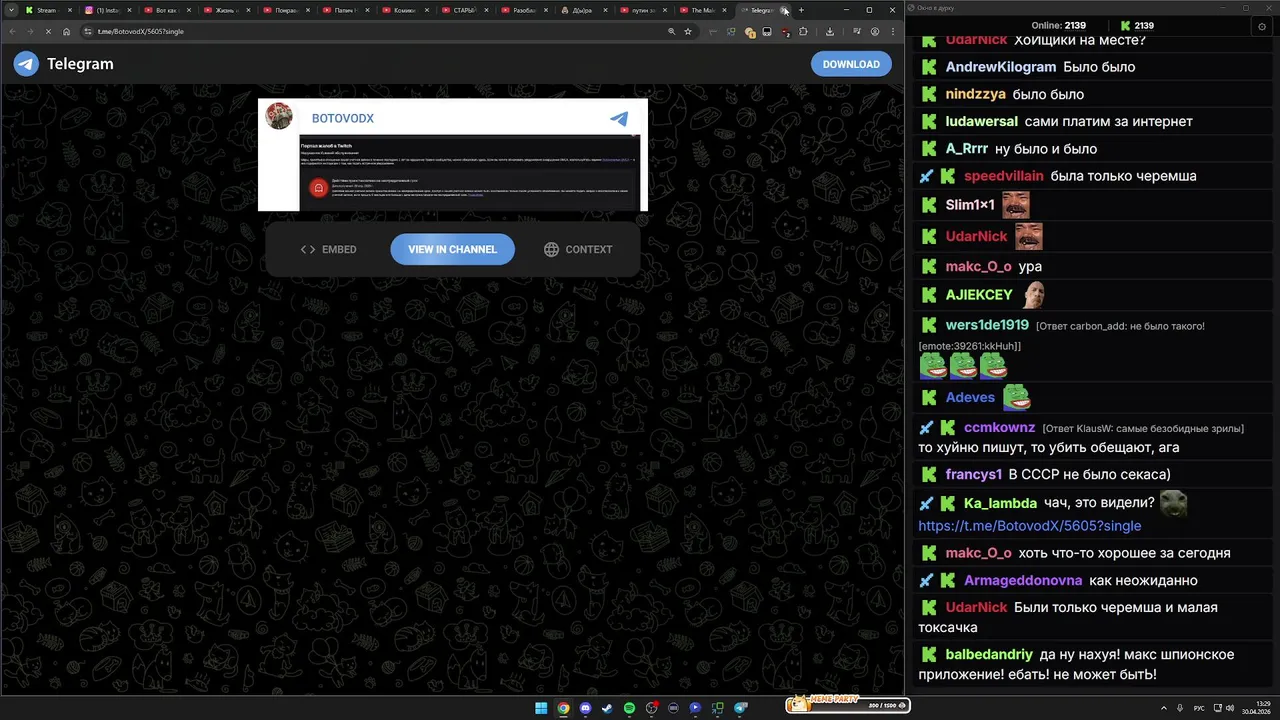Click the BOTOVODX channel name
Viewport: 1280px width, 720px height.
coord(343,118)
